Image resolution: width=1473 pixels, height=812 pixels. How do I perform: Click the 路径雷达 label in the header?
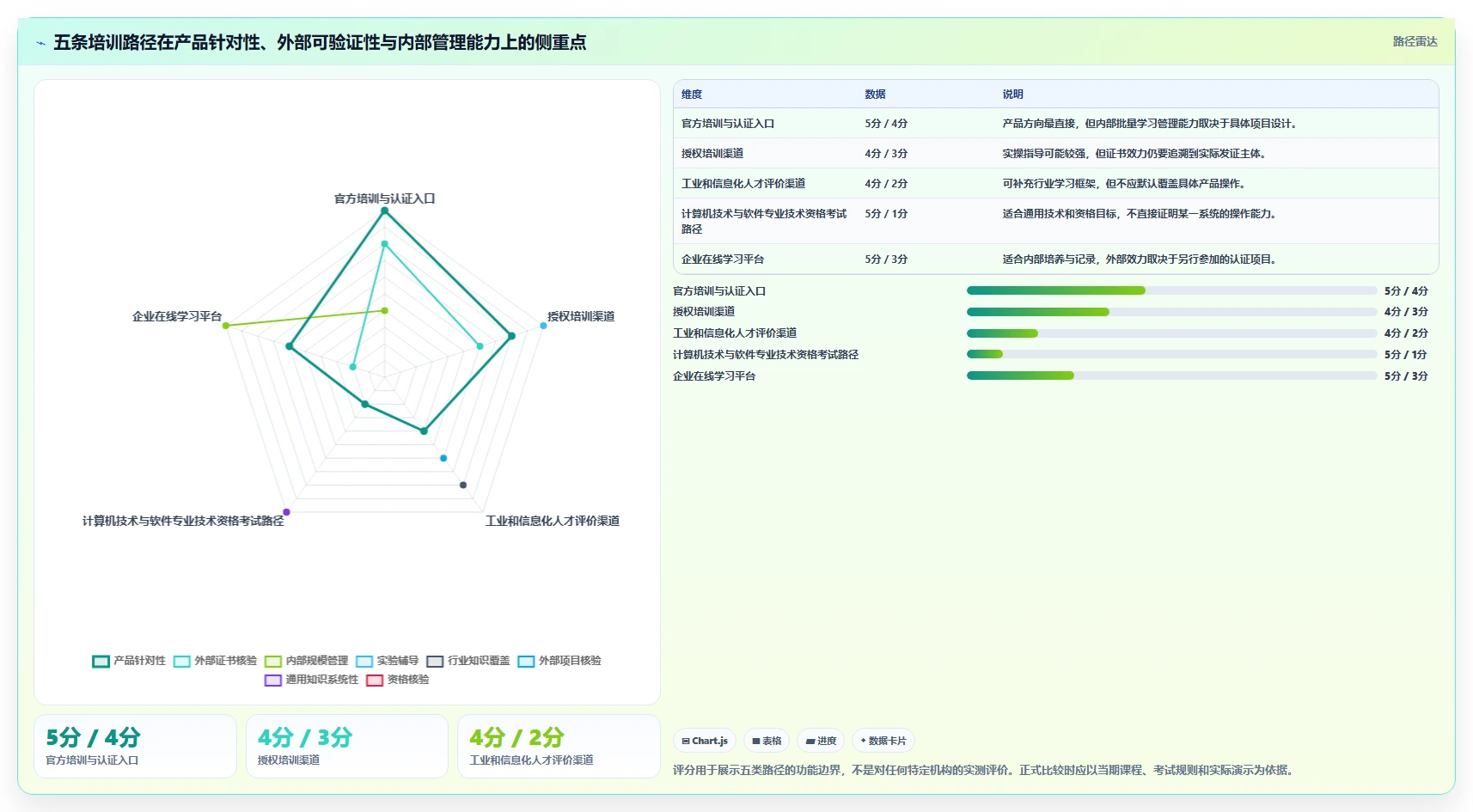coord(1415,41)
